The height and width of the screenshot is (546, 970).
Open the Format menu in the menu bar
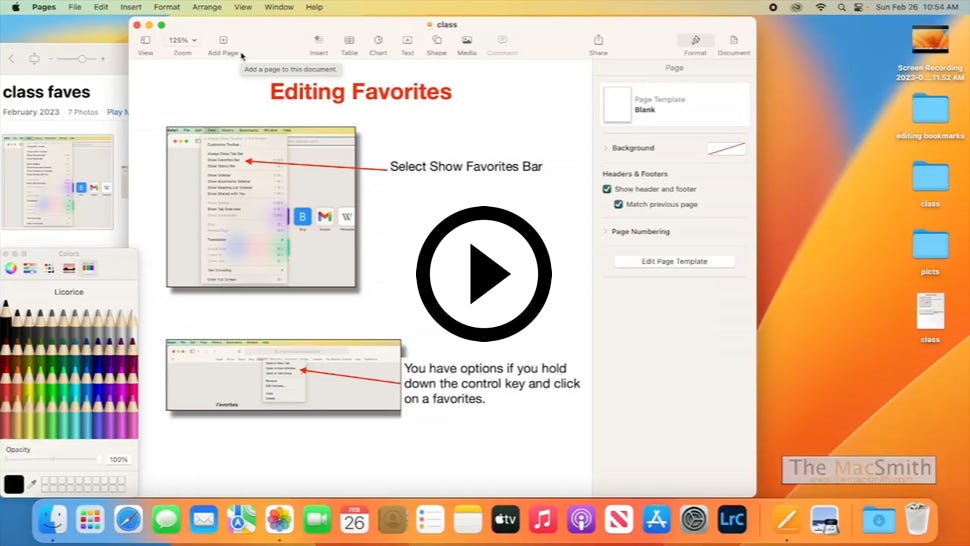166,7
